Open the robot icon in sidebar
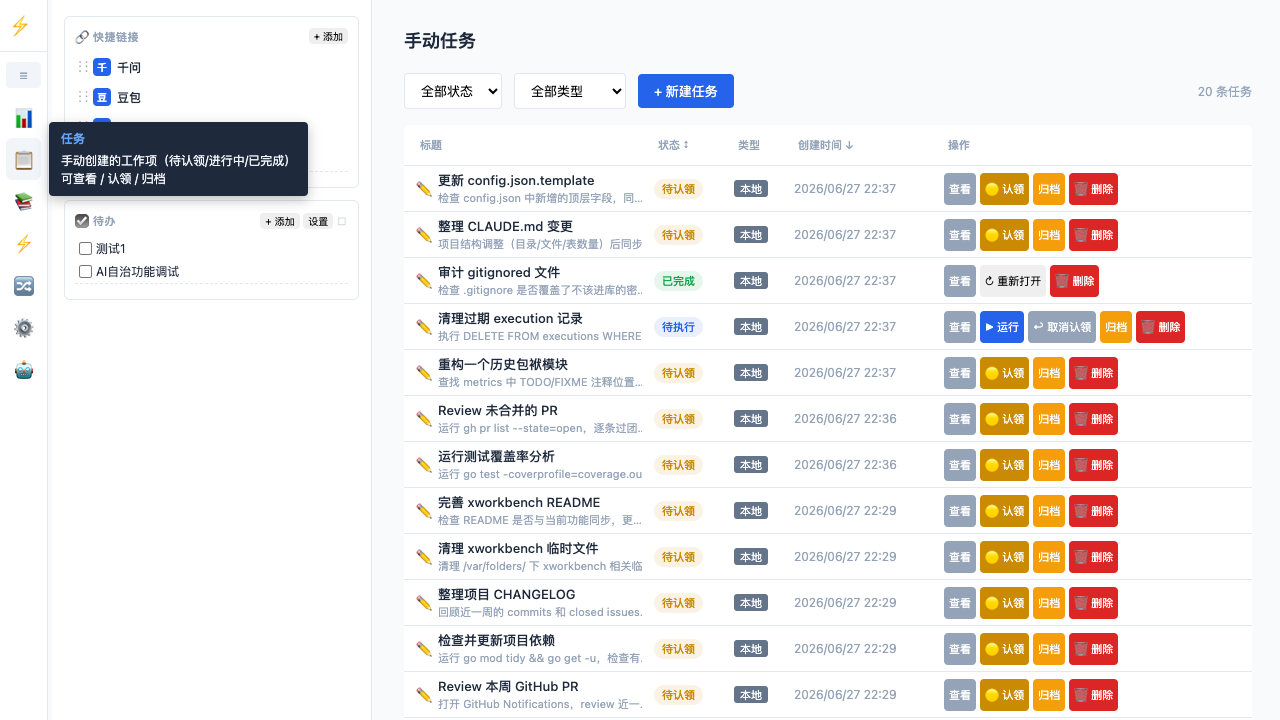The image size is (1280, 720). pos(24,370)
